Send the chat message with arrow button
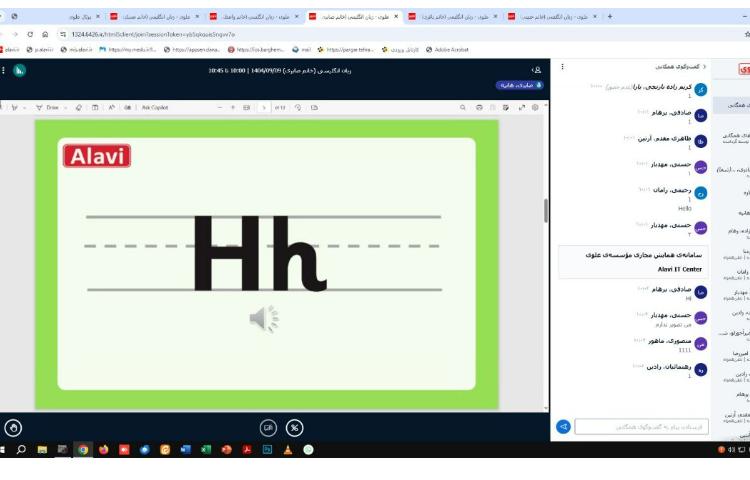This screenshot has width=750, height=480. coord(563,427)
